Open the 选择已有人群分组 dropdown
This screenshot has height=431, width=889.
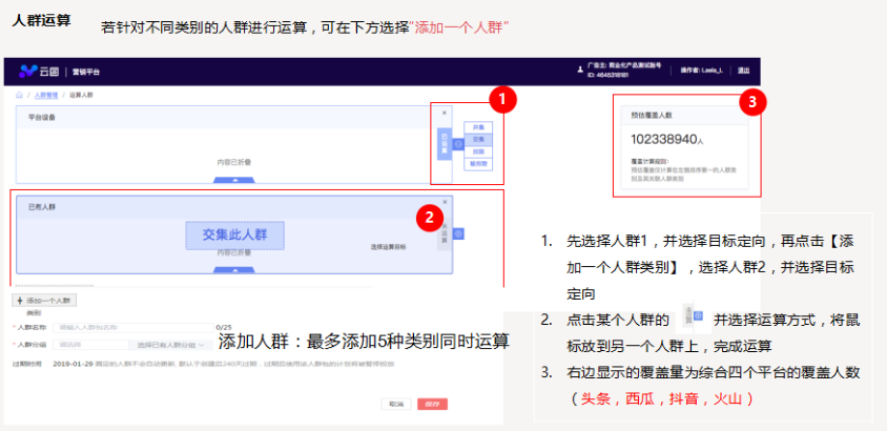[x=171, y=344]
